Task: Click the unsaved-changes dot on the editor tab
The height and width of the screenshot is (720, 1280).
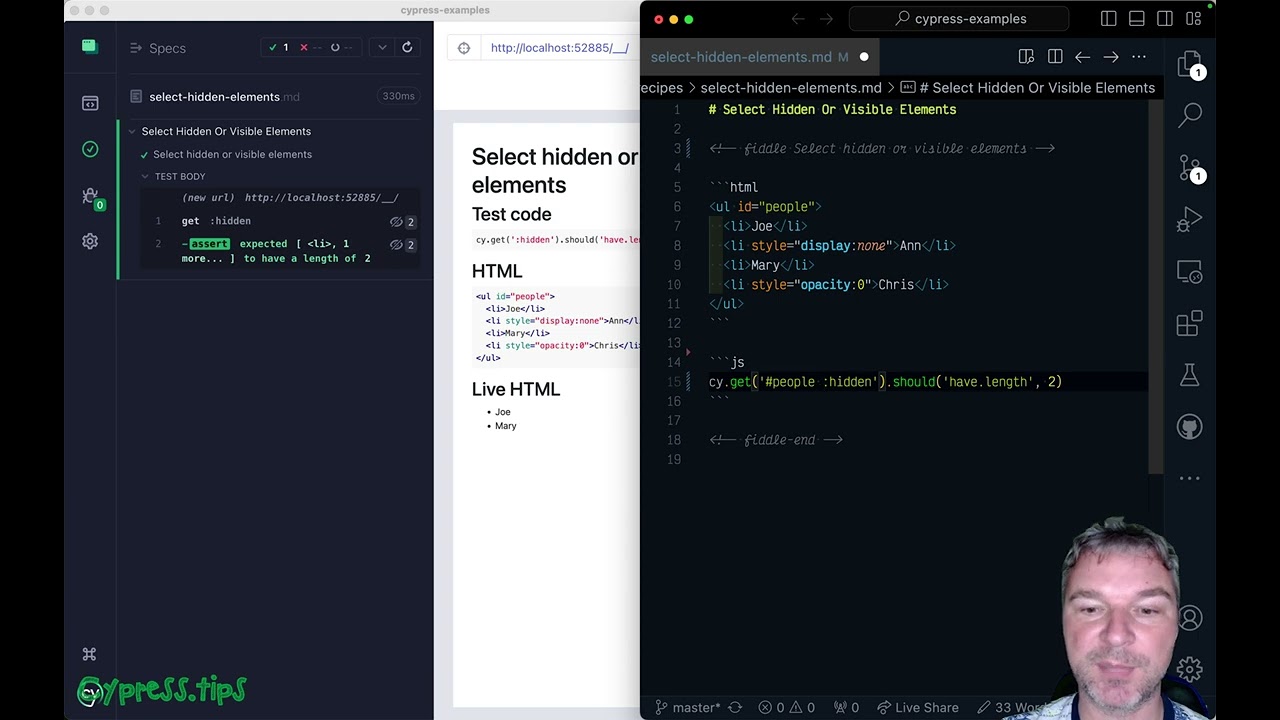Action: point(864,57)
